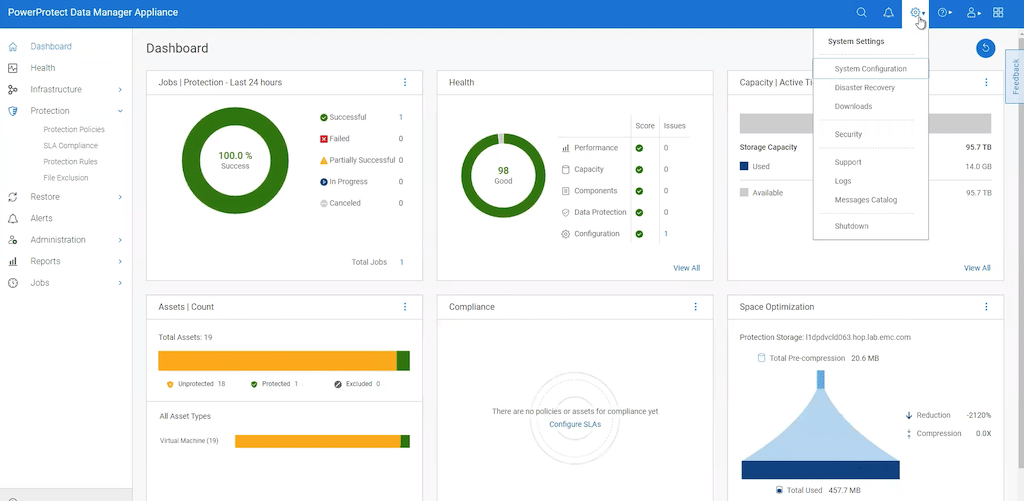Click the Storage Capacity gray bar
The width and height of the screenshot is (1024, 501).
click(865, 123)
